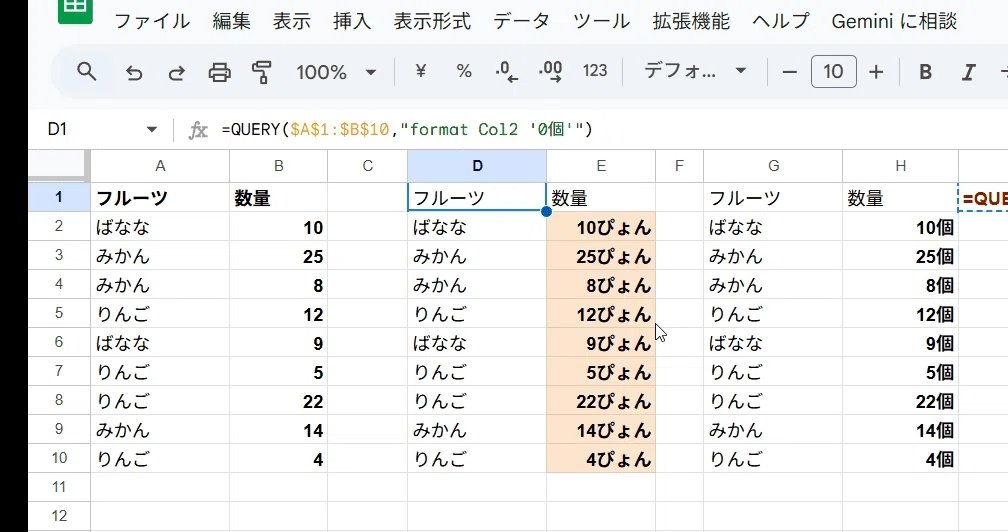Activate the paint format tool
The height and width of the screenshot is (532, 1008).
coord(262,72)
